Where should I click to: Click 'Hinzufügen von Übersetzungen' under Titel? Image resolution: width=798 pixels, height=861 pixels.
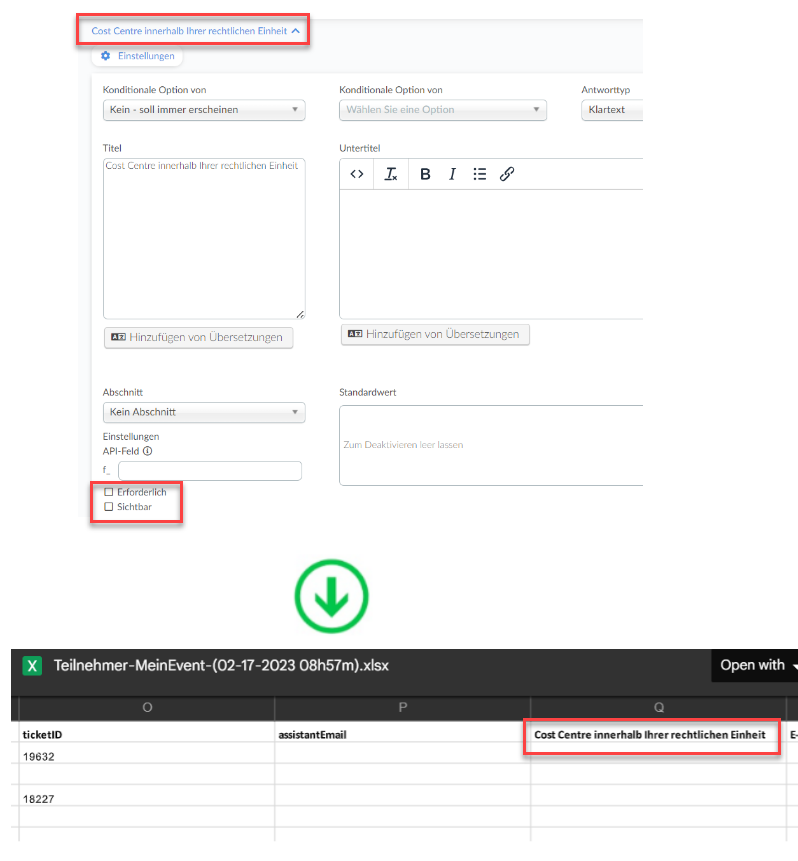pos(198,337)
